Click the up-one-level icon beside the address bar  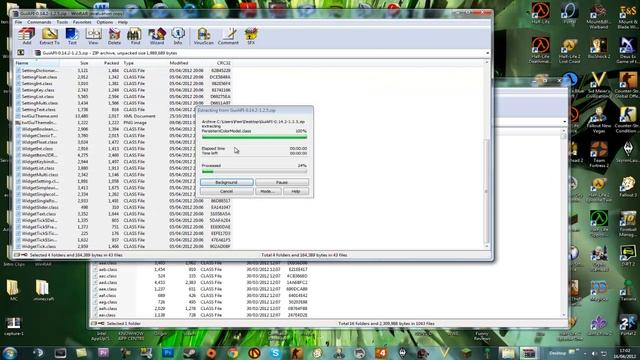(20, 53)
